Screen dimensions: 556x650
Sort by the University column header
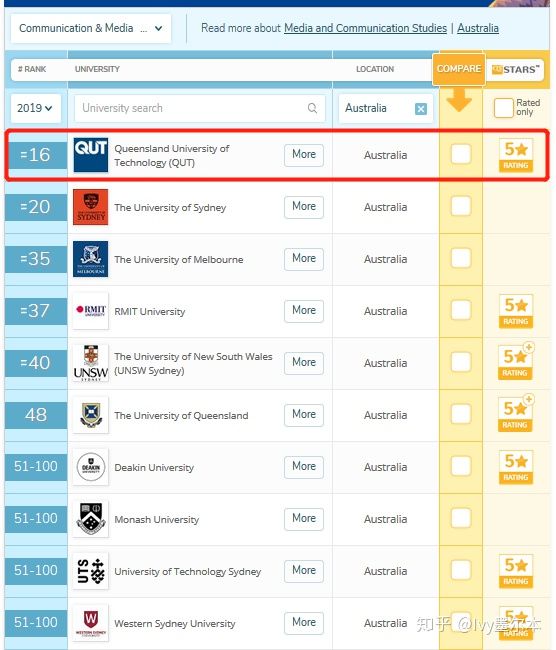[97, 69]
